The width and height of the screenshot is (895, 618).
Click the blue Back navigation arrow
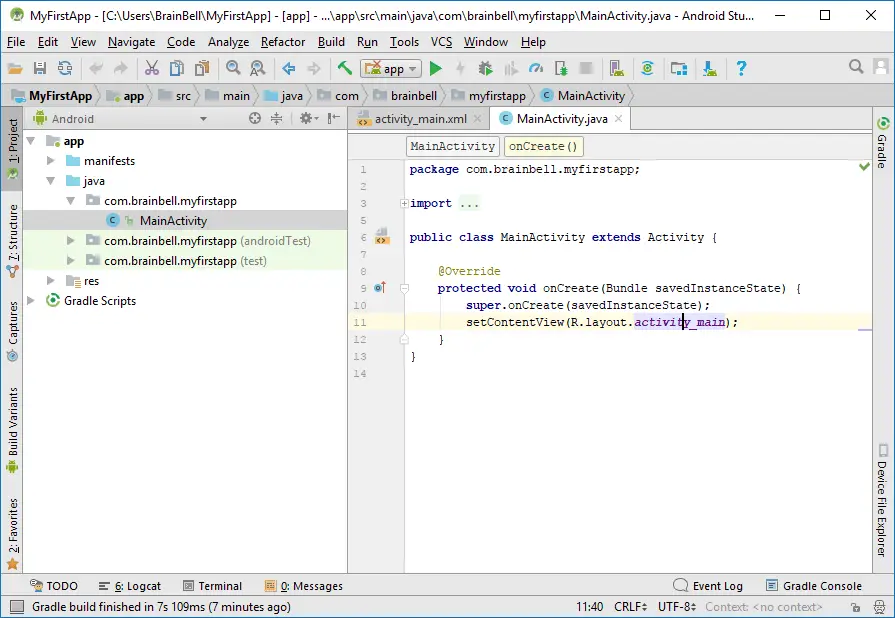click(x=289, y=69)
